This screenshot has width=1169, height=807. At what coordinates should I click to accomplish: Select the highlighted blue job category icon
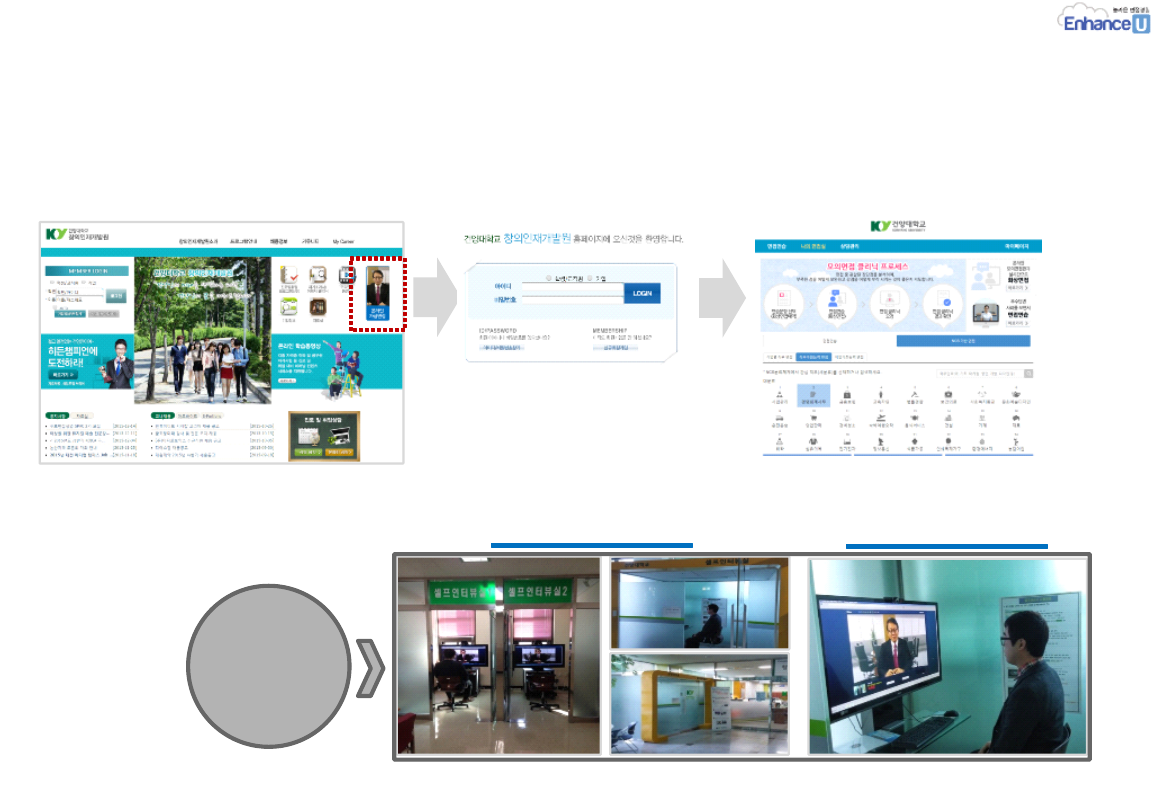813,397
